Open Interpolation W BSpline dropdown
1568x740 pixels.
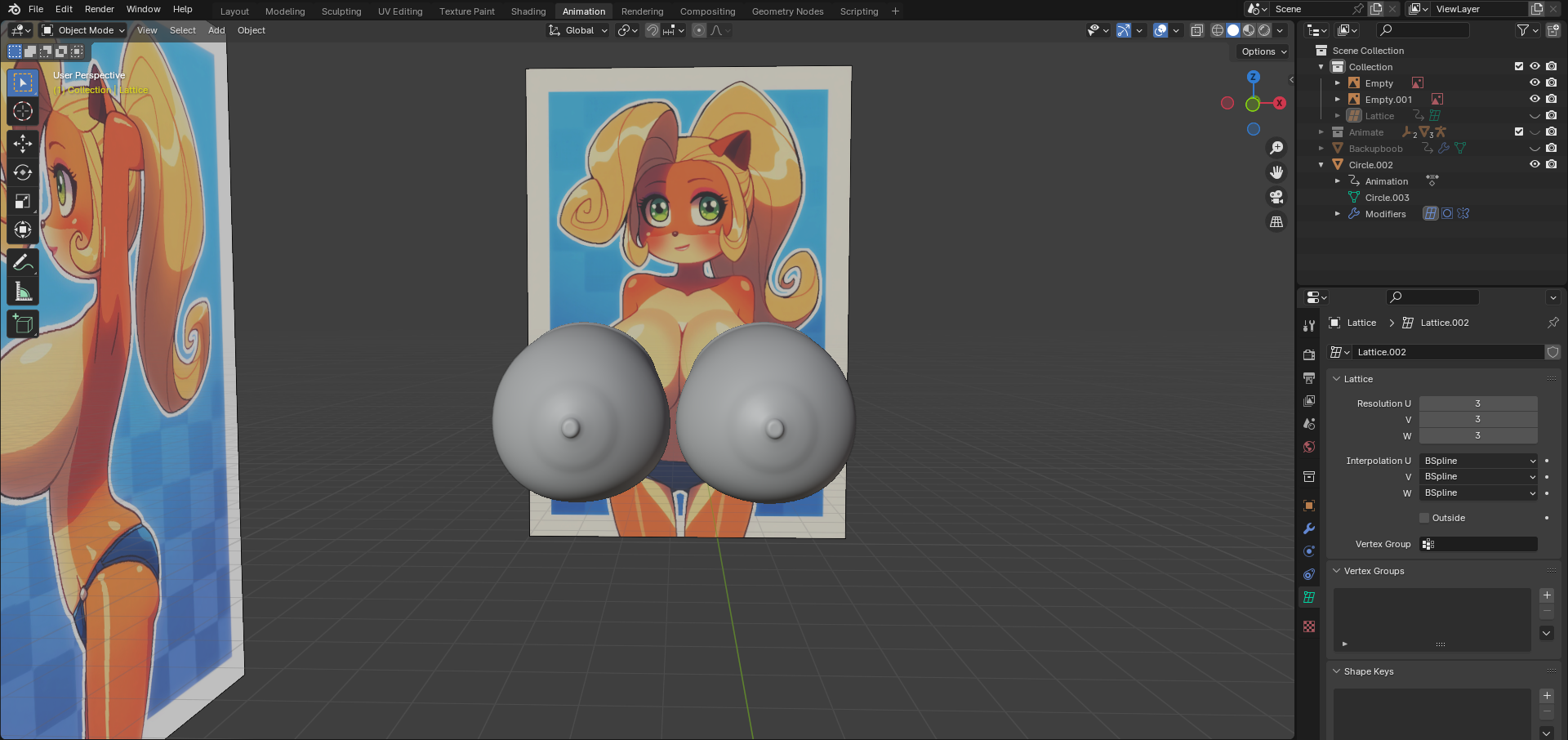[x=1479, y=493]
